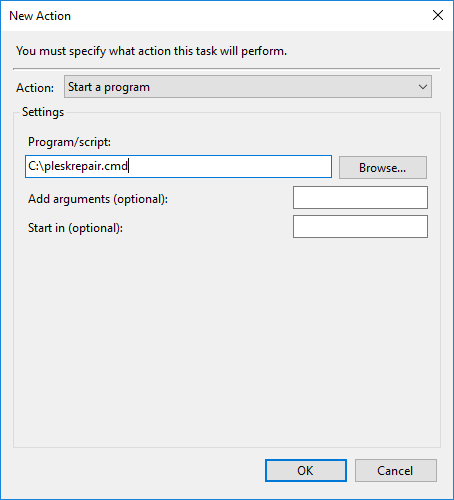The height and width of the screenshot is (500, 454).
Task: Click the Action: label
Action: (x=35, y=88)
